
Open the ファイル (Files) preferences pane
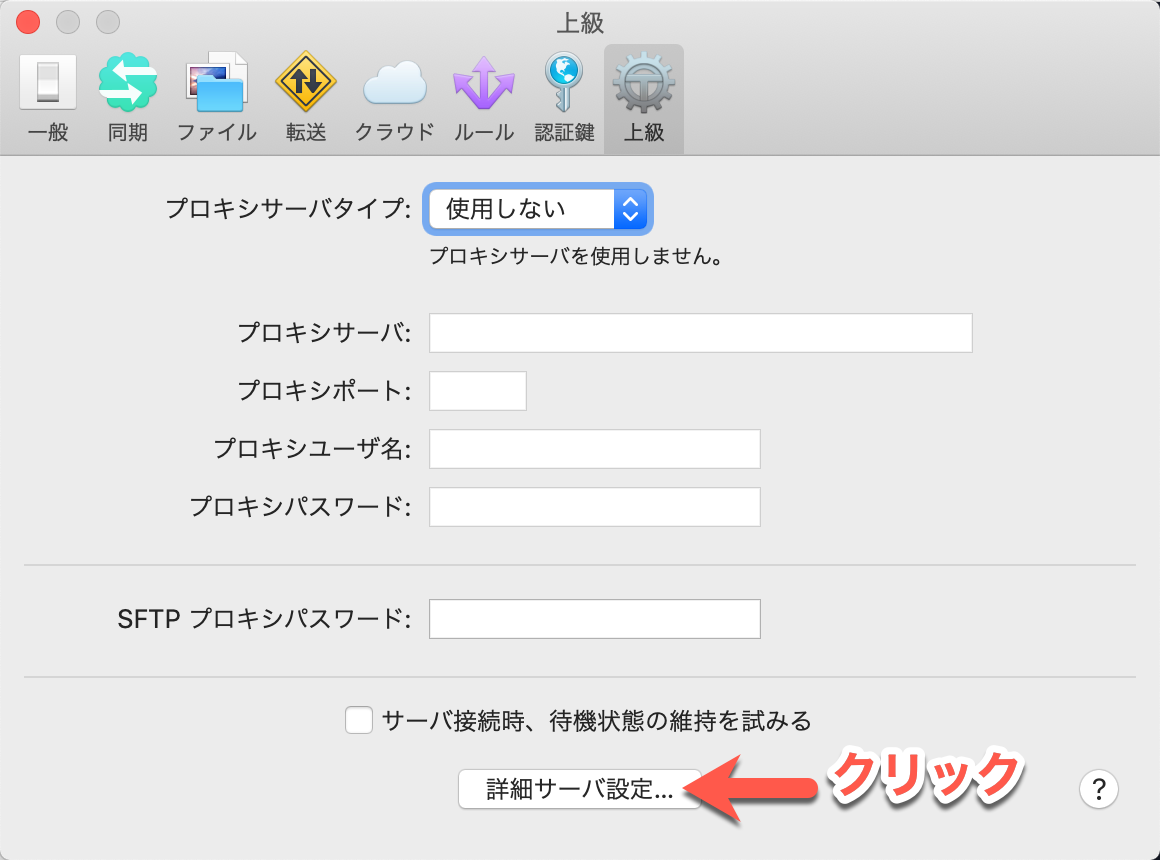coord(217,99)
